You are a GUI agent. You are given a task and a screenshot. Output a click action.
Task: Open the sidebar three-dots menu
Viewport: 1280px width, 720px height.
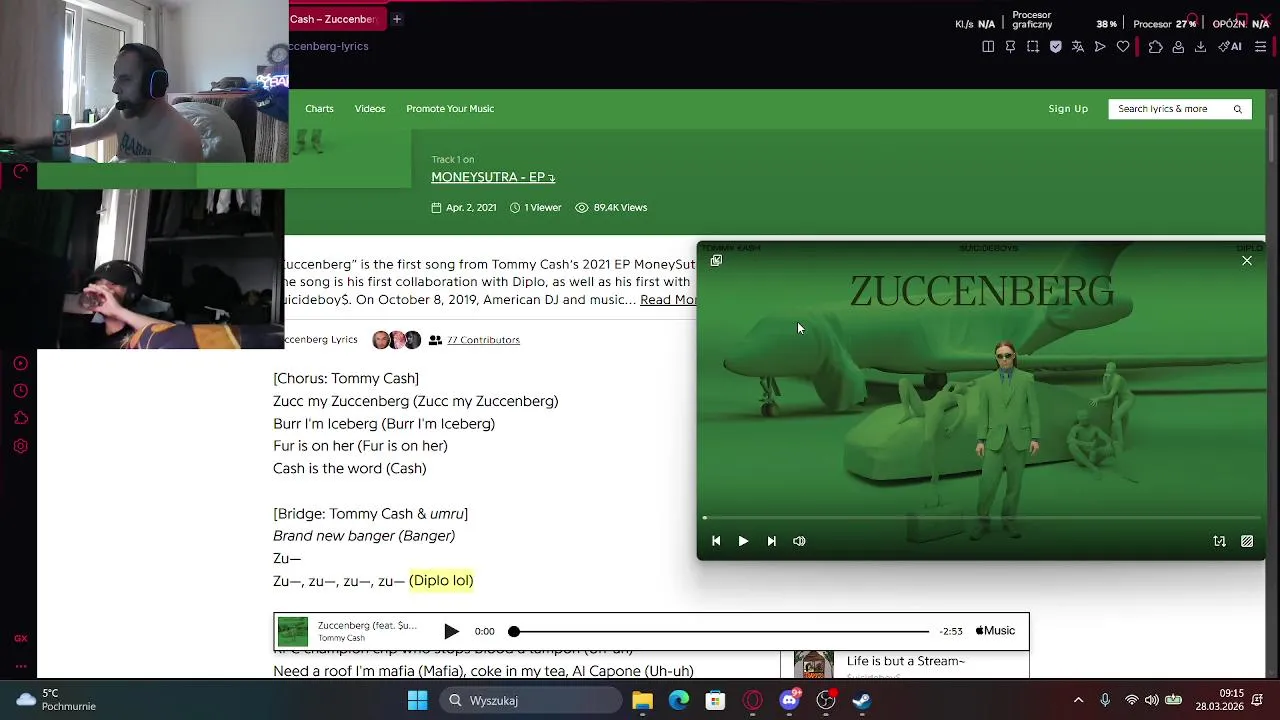[x=20, y=666]
